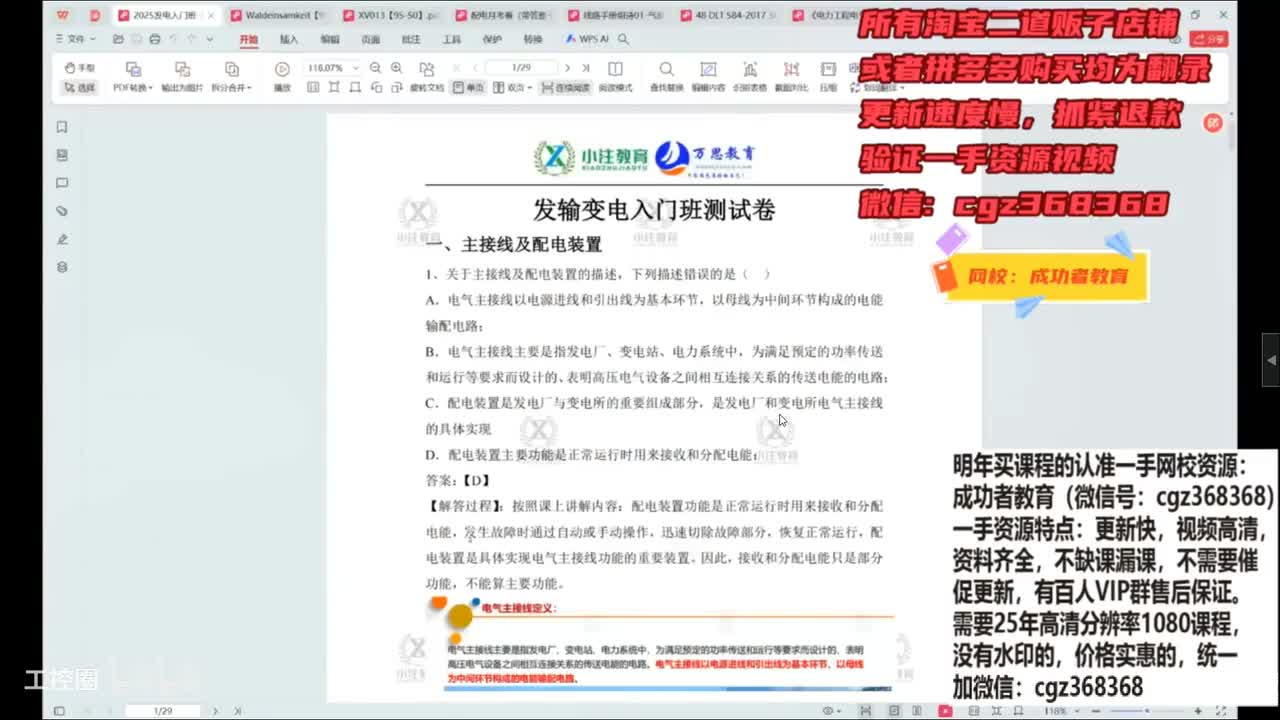The height and width of the screenshot is (720, 1280).
Task: Open the layers icon in sidebar
Action: click(62, 267)
